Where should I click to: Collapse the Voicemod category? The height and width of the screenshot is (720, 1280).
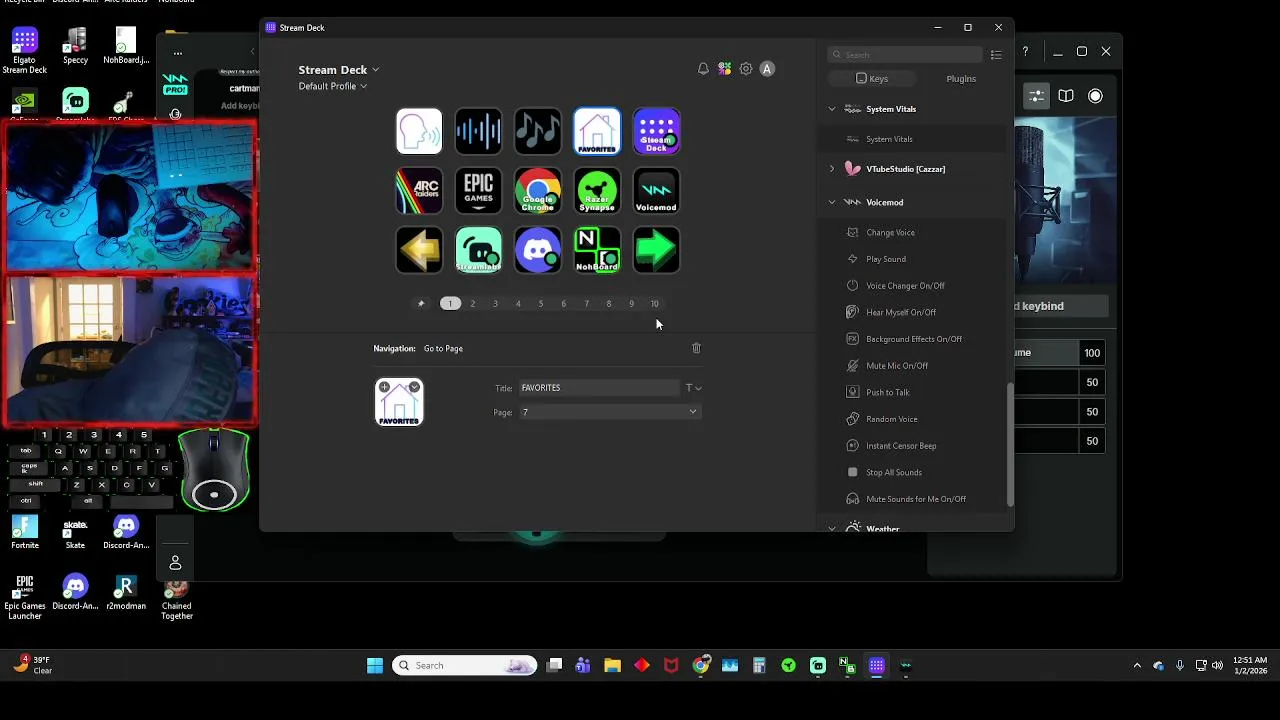(832, 202)
